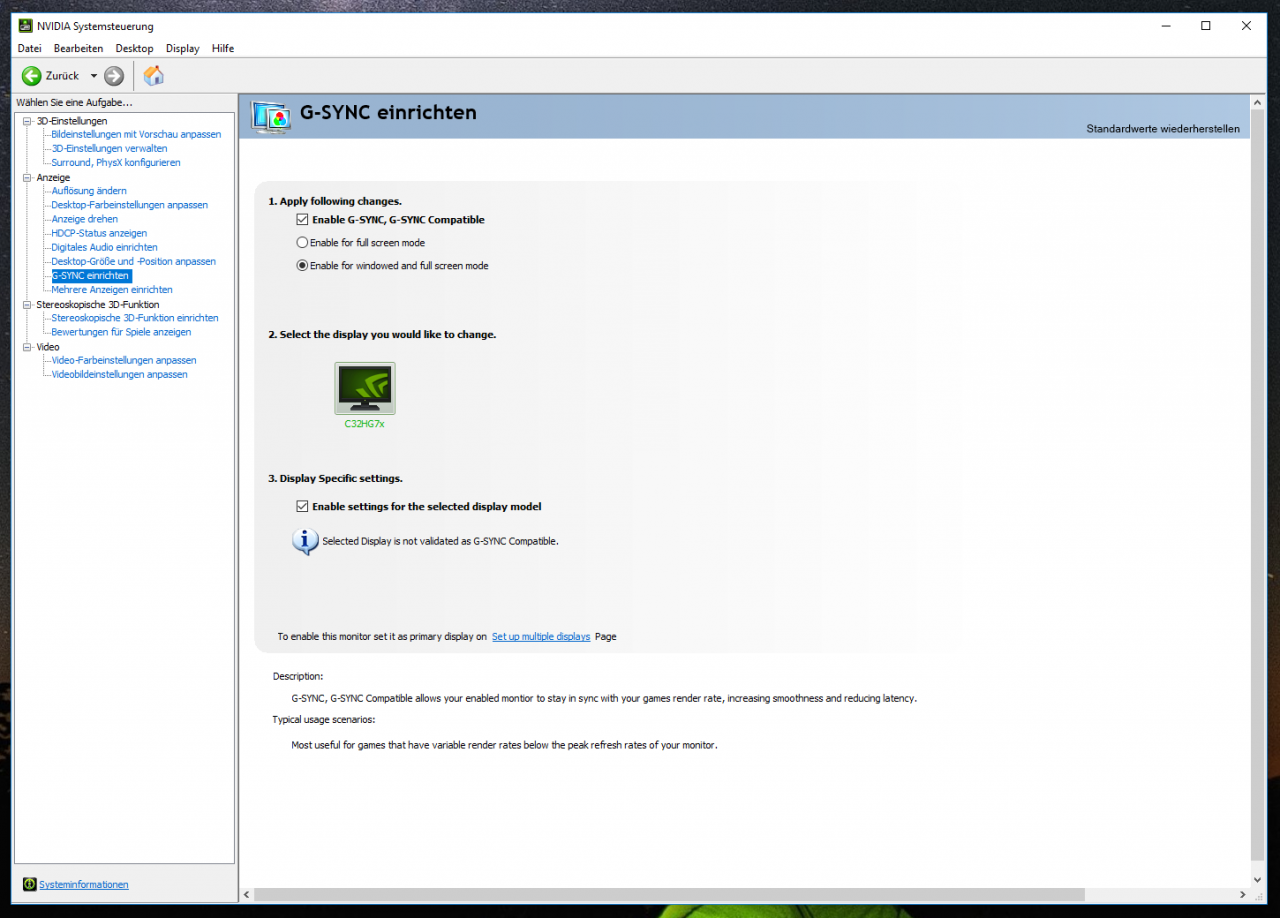Open the Bearbeiten menu
1280x918 pixels.
(78, 48)
